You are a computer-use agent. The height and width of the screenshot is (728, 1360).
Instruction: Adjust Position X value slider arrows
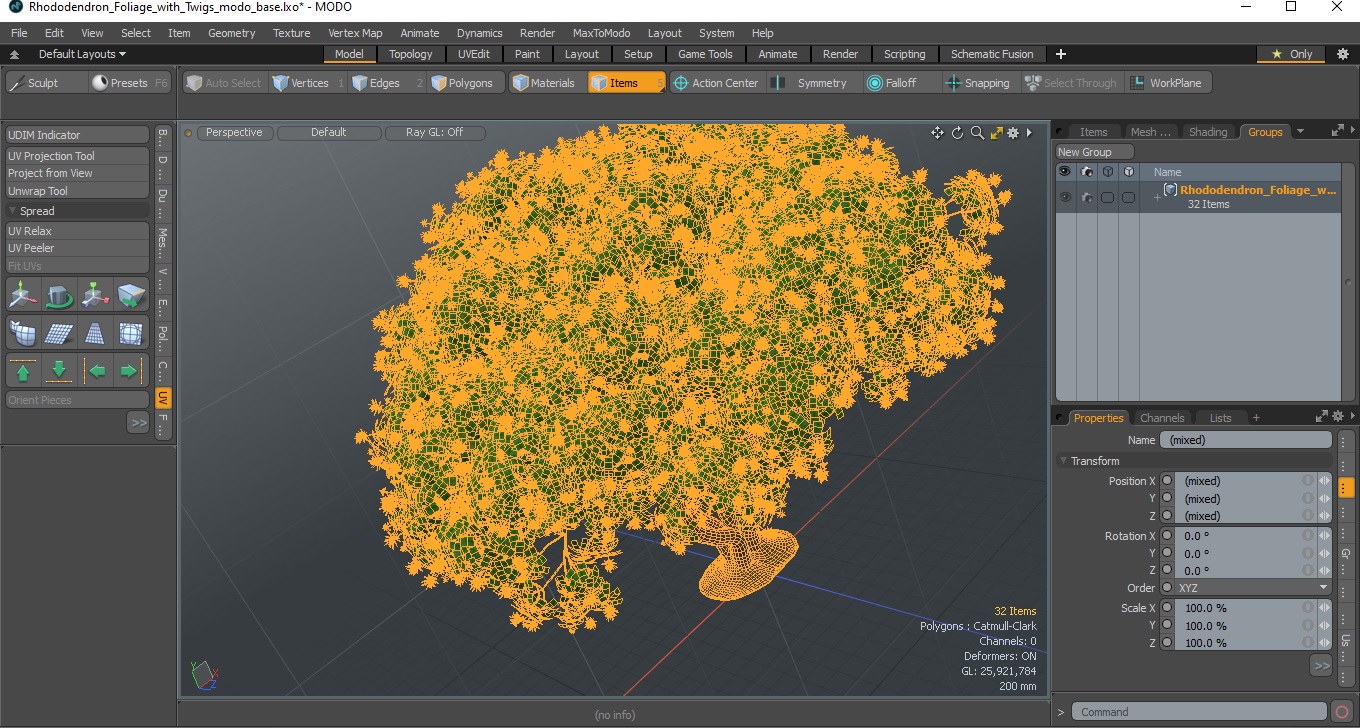pyautogui.click(x=1325, y=481)
